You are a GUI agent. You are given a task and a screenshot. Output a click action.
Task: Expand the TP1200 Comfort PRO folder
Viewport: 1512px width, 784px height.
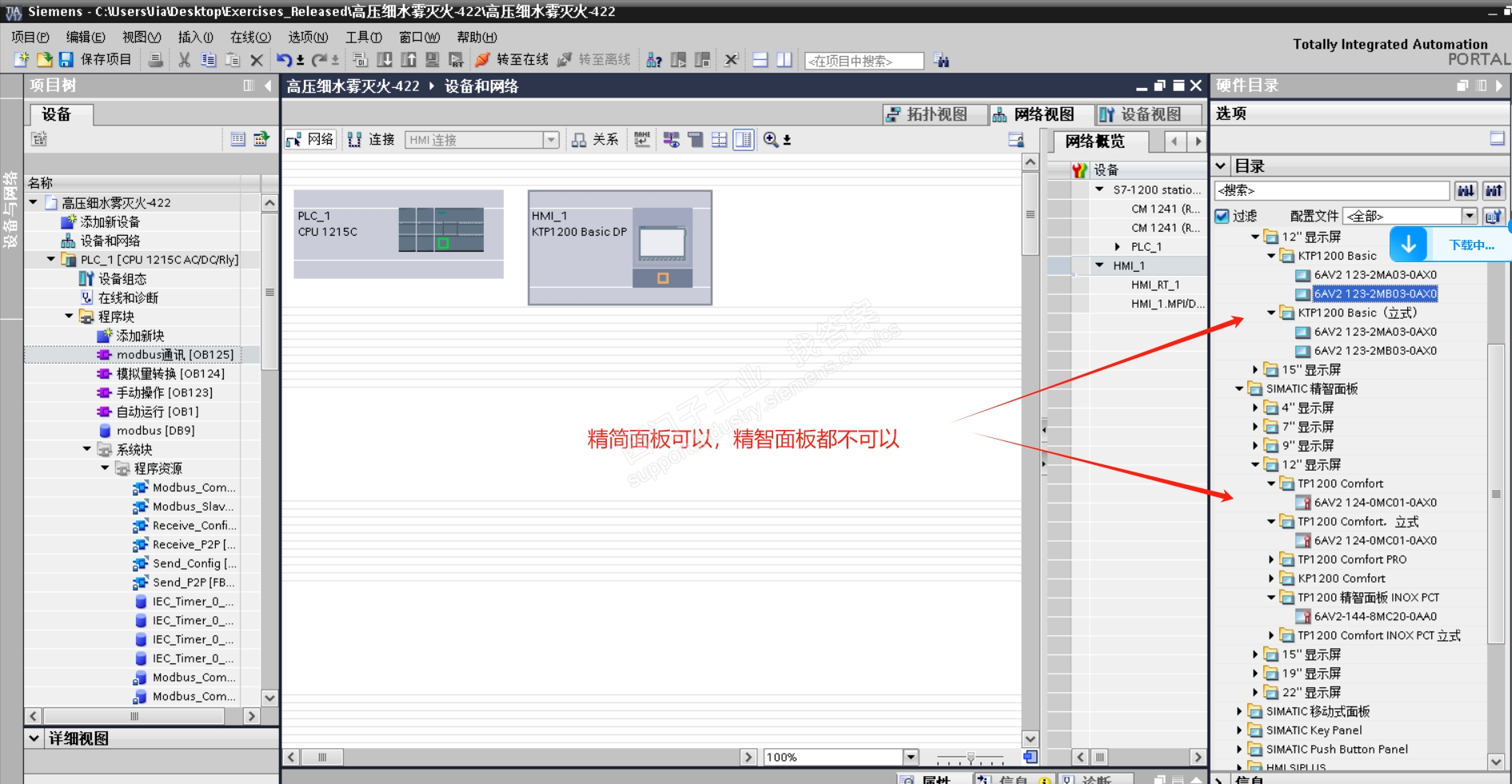(x=1271, y=559)
